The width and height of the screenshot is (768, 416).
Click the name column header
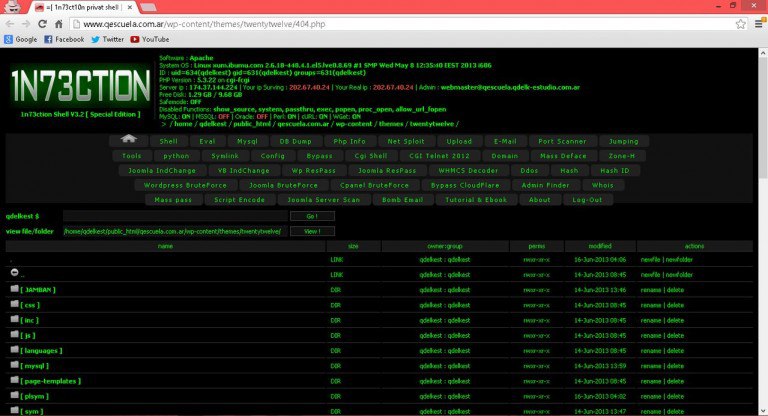(x=166, y=246)
